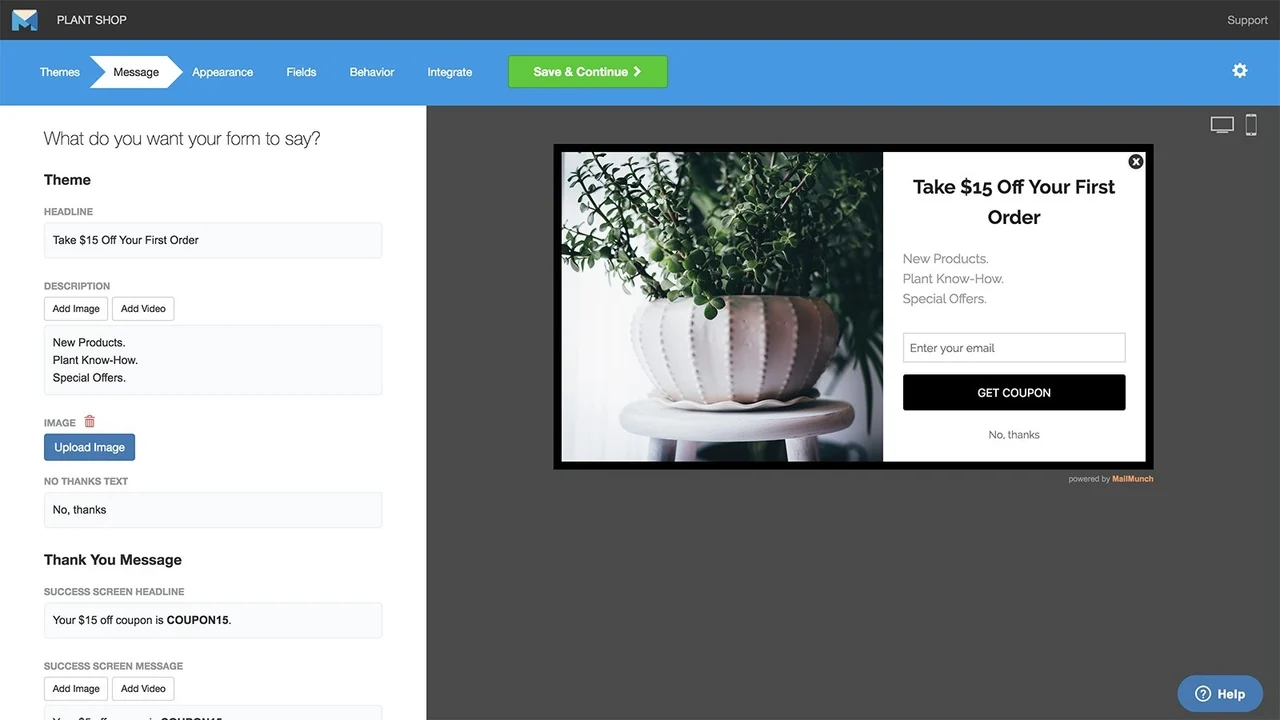
Task: Click the MailMunch logo in the top bar
Action: click(24, 19)
